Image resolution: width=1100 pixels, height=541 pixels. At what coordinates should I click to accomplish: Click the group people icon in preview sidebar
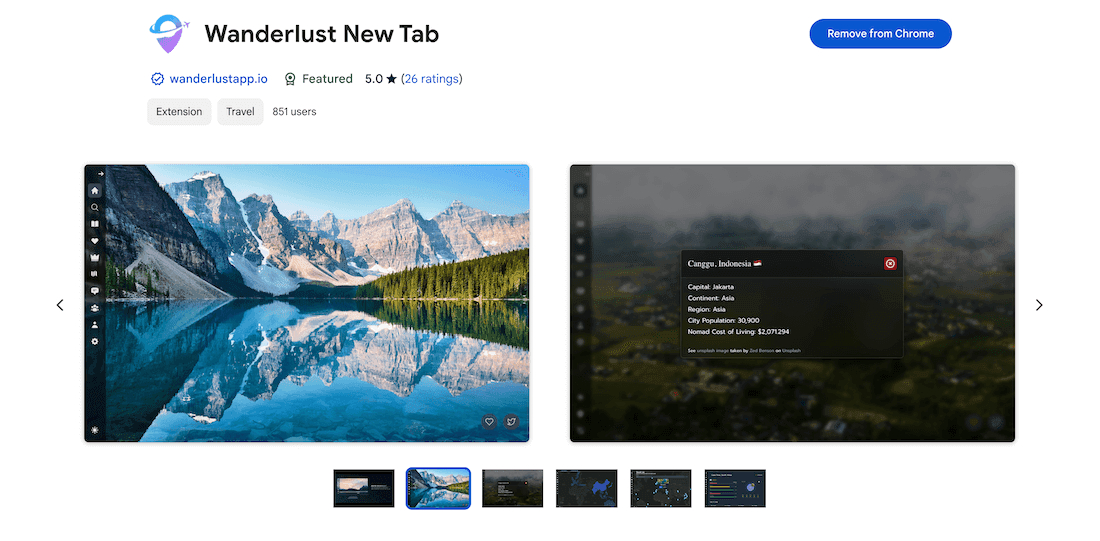95,308
